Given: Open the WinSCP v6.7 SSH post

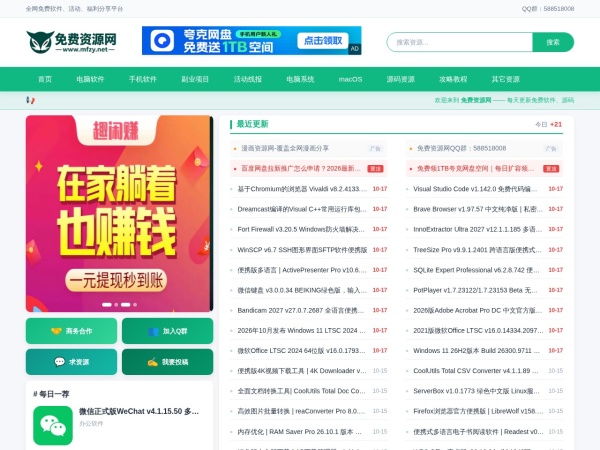Looking at the screenshot, I should click(302, 249).
